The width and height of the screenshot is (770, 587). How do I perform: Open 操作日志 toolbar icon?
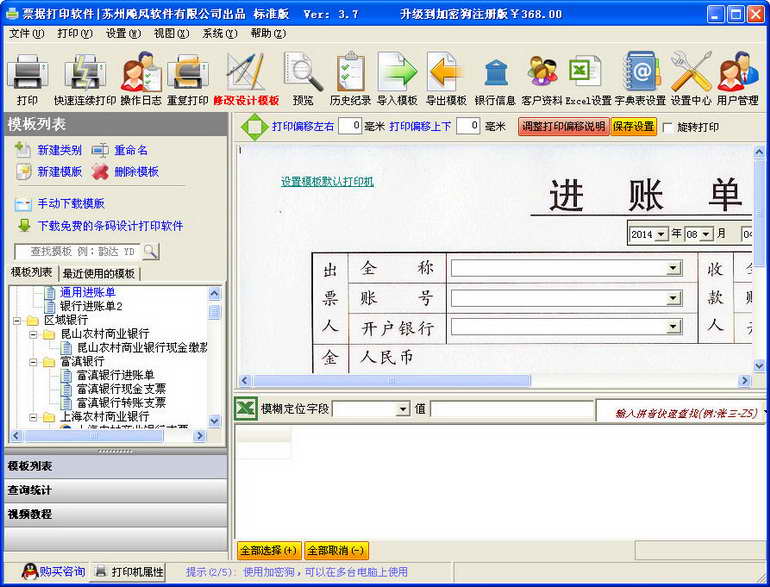click(x=141, y=73)
